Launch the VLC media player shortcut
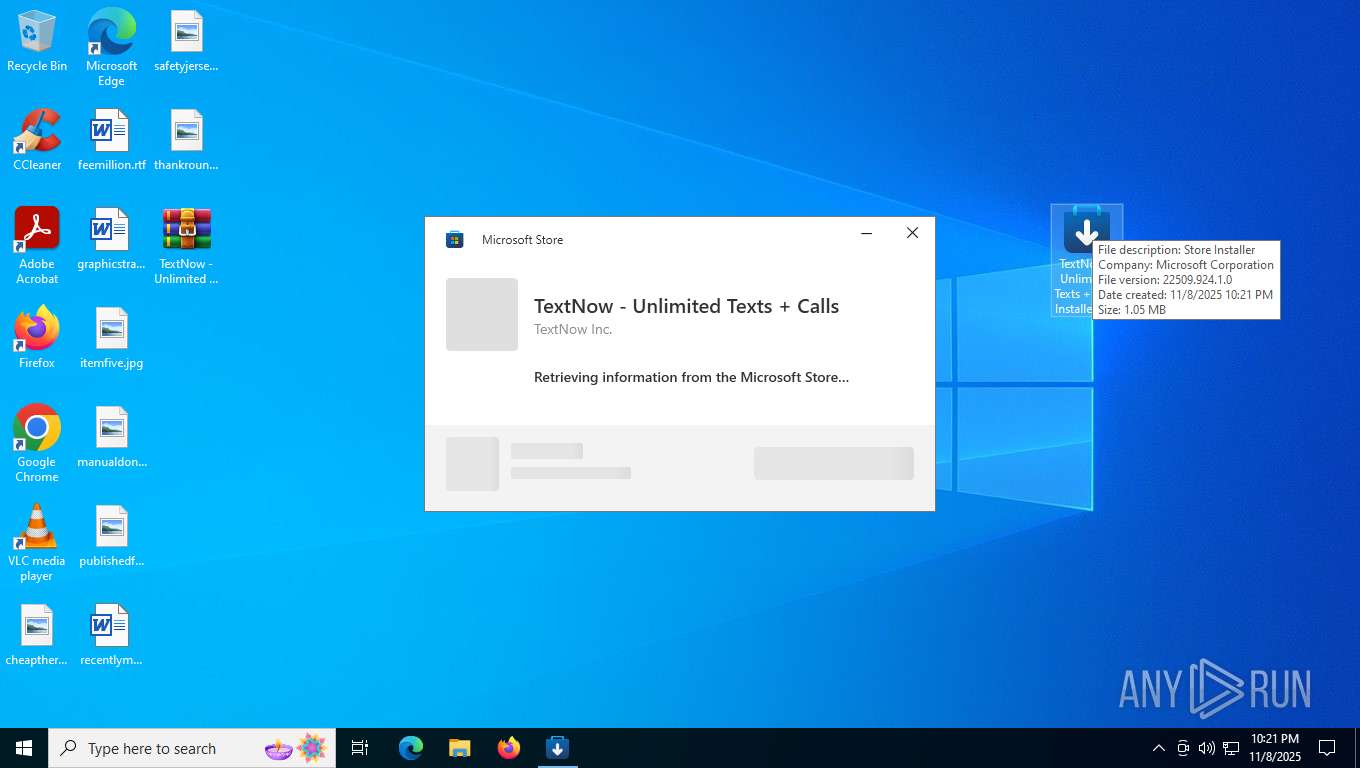The height and width of the screenshot is (768, 1360). point(37,543)
